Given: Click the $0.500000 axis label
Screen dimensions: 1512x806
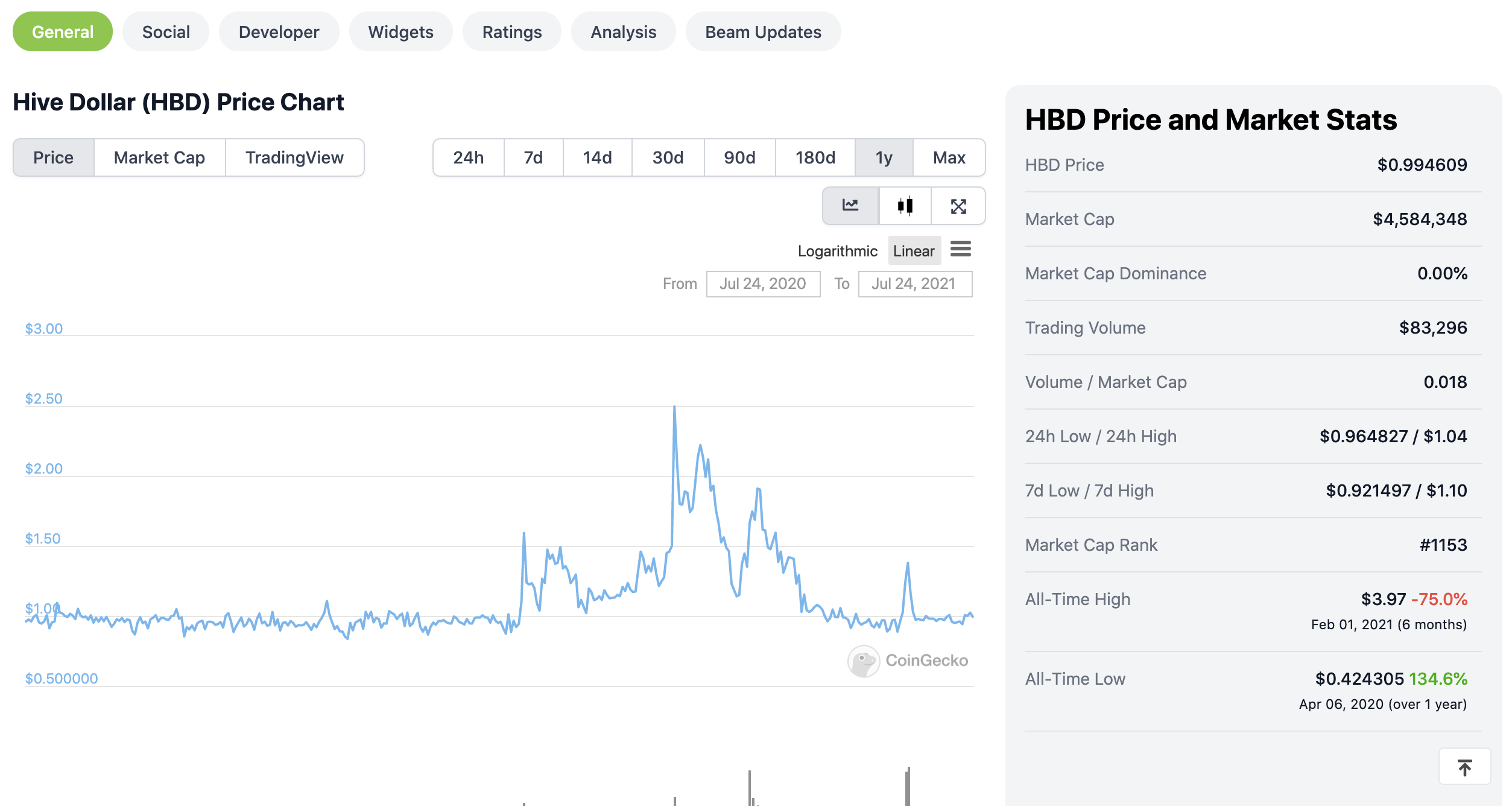Looking at the screenshot, I should coord(61,679).
